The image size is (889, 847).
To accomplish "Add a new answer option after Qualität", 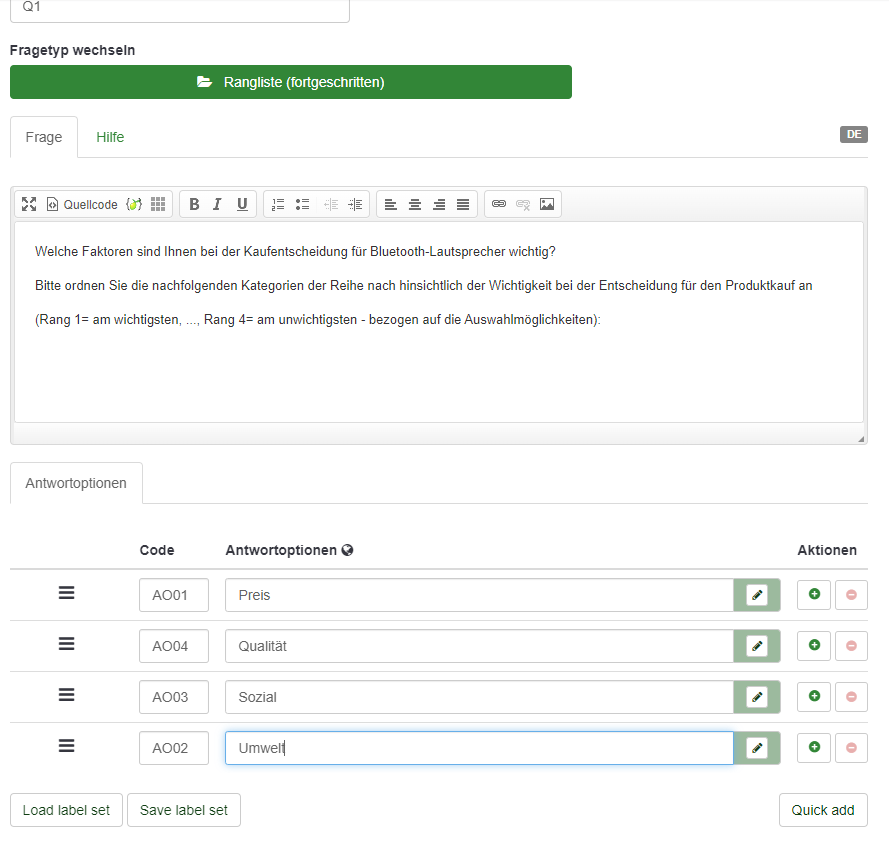I will [813, 646].
